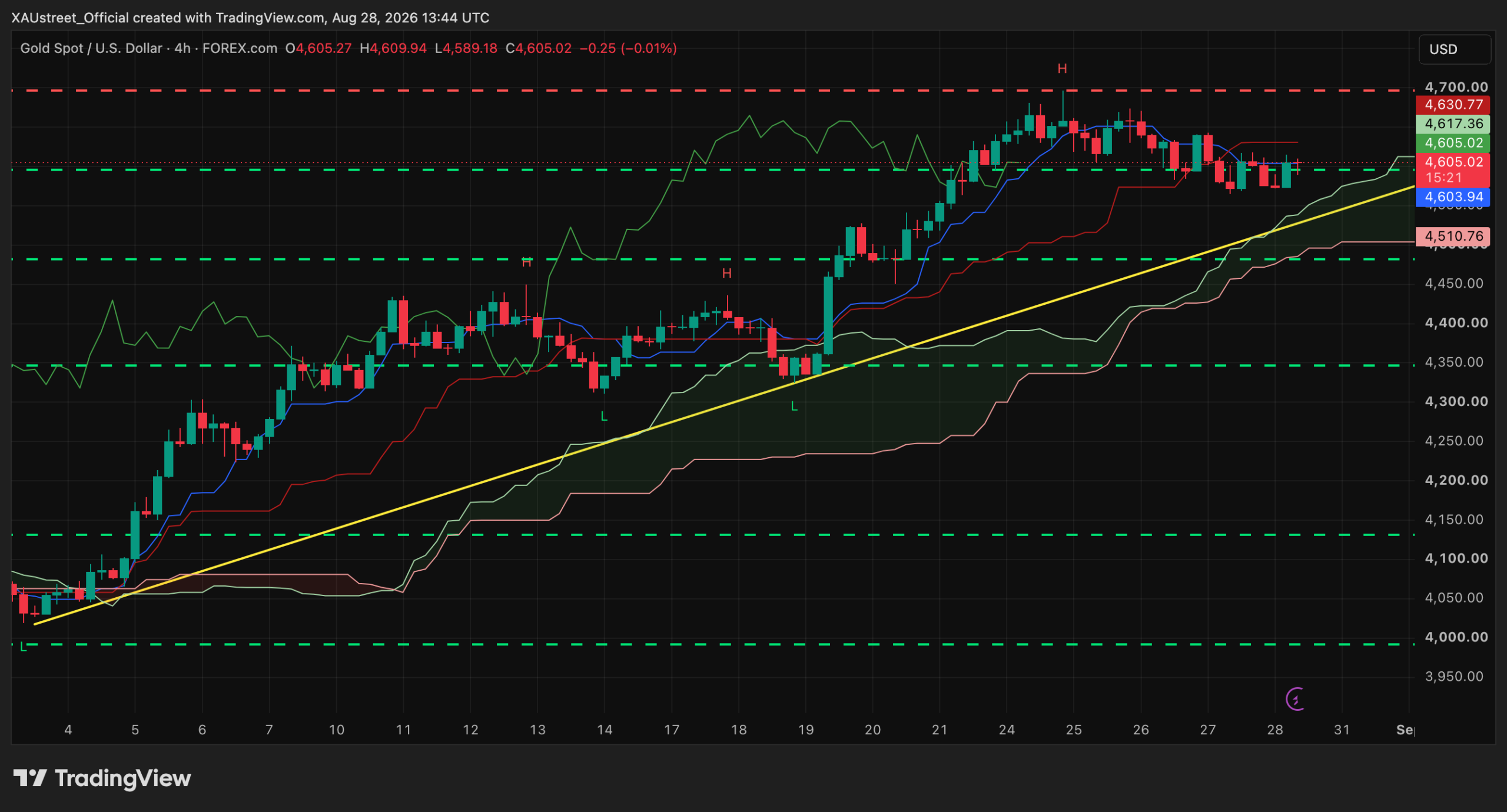1507x812 pixels.
Task: Click the 4,300.00 price axis label
Action: coord(1456,401)
